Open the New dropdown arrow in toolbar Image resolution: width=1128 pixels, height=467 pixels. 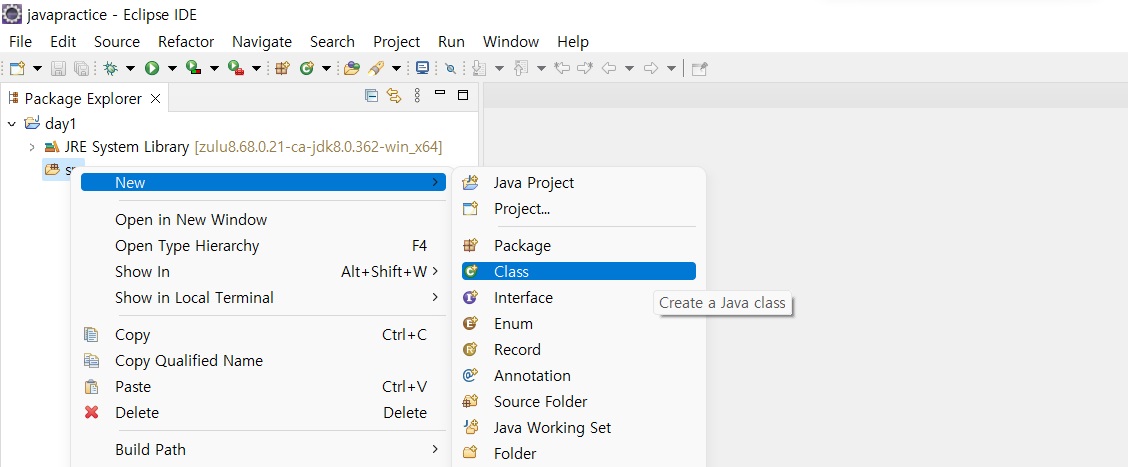tap(37, 68)
